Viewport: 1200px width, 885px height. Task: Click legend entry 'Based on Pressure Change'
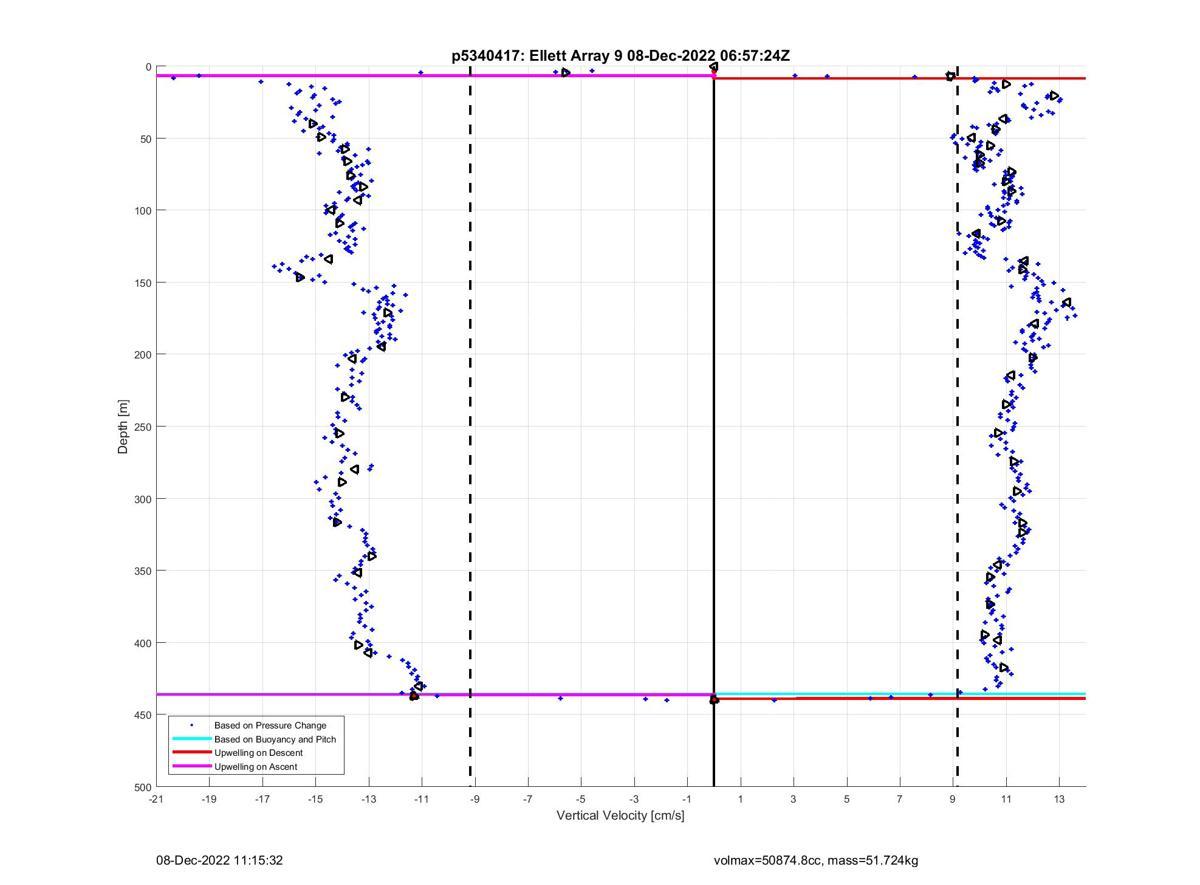pyautogui.click(x=270, y=725)
